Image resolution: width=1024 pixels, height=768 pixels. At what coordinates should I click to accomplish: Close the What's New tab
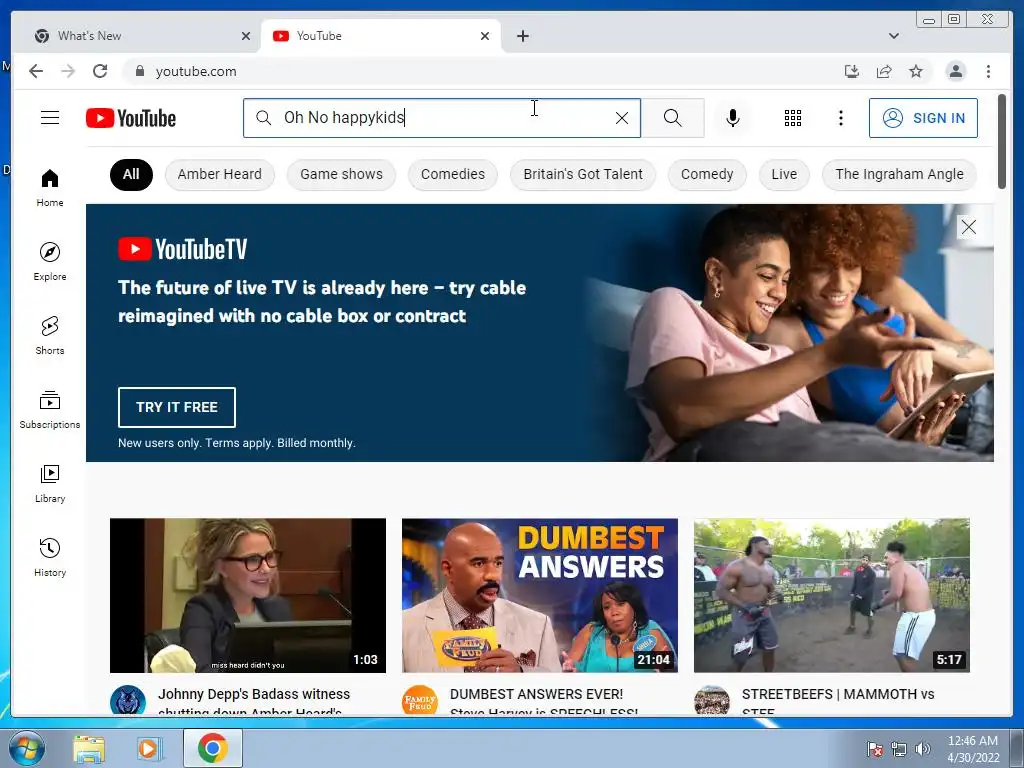[x=246, y=36]
